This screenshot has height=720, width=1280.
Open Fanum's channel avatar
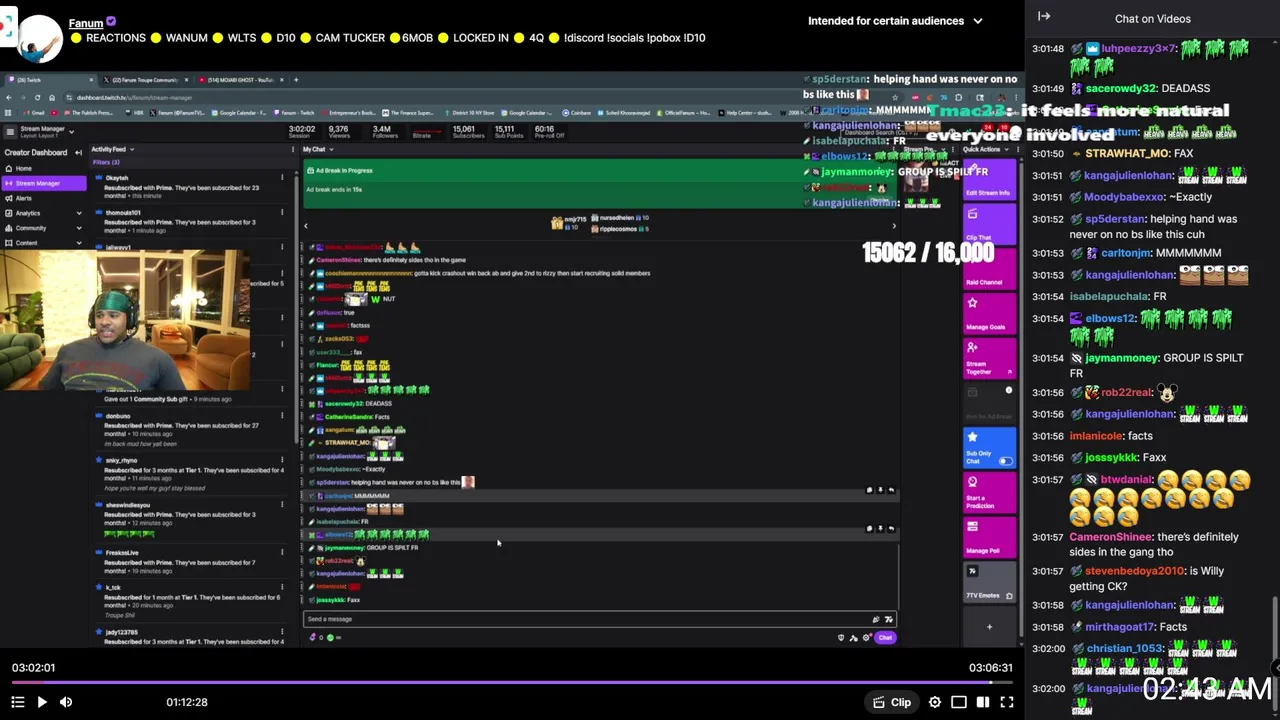pos(39,38)
